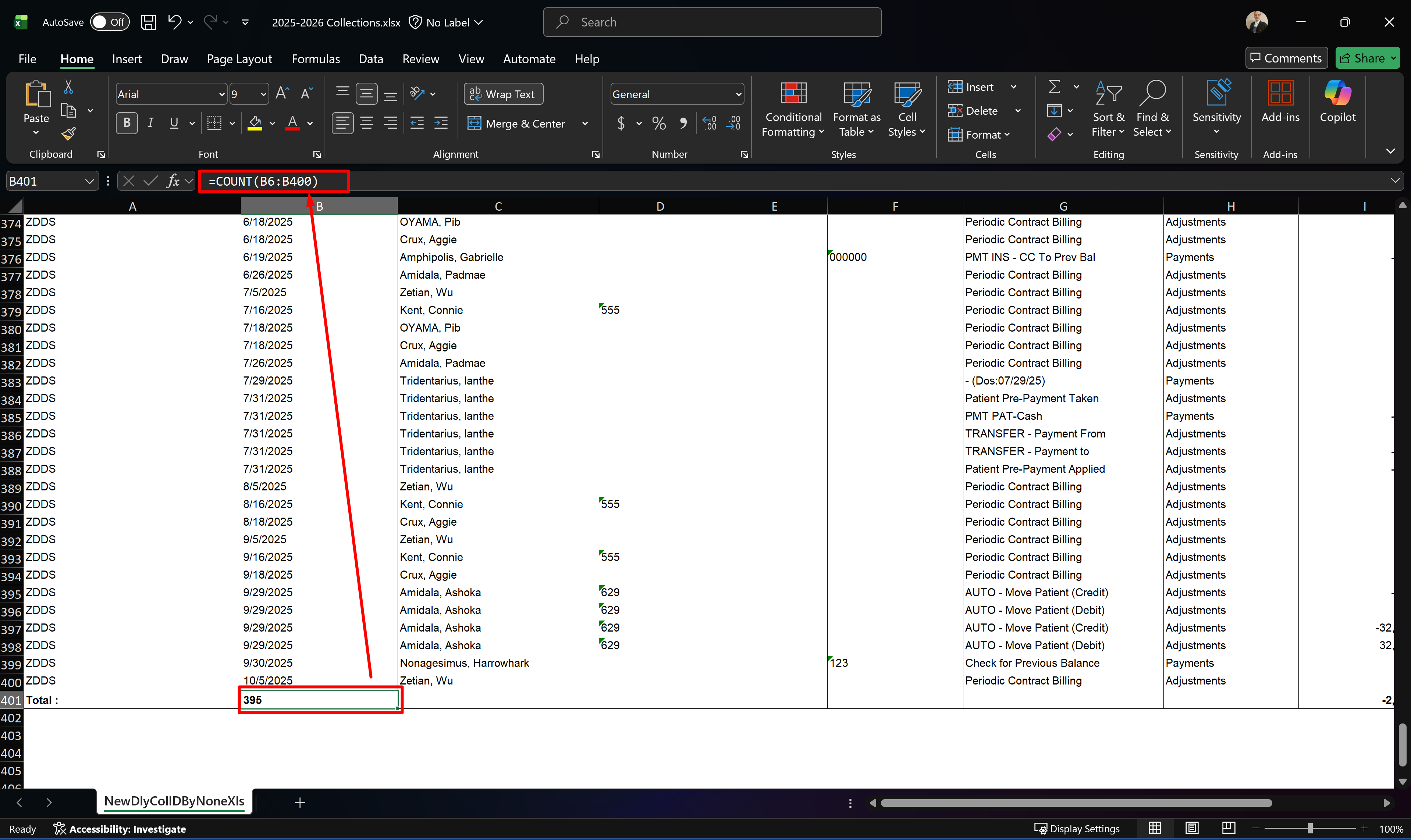Click the Cut scissors icon
The image size is (1411, 840).
pyautogui.click(x=68, y=87)
